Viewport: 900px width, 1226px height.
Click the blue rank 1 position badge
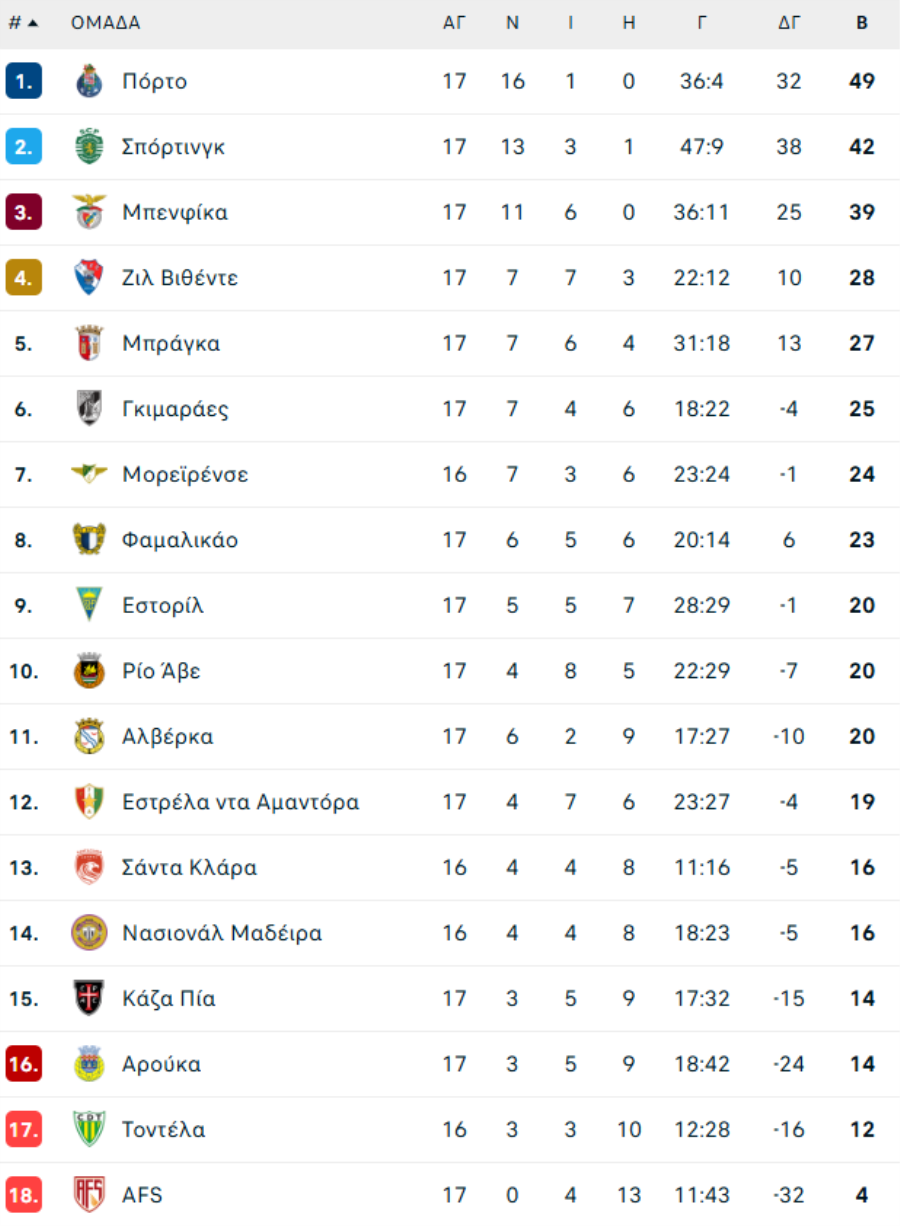click(x=23, y=81)
